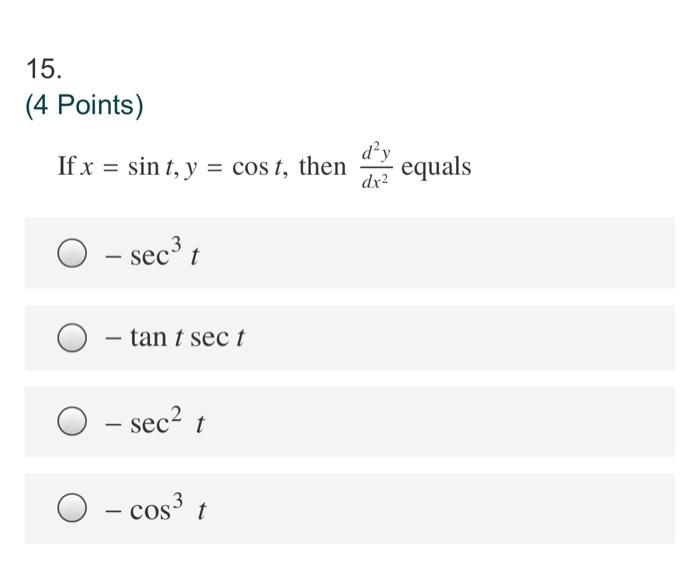Click the word "equals" in the question

pos(436,168)
